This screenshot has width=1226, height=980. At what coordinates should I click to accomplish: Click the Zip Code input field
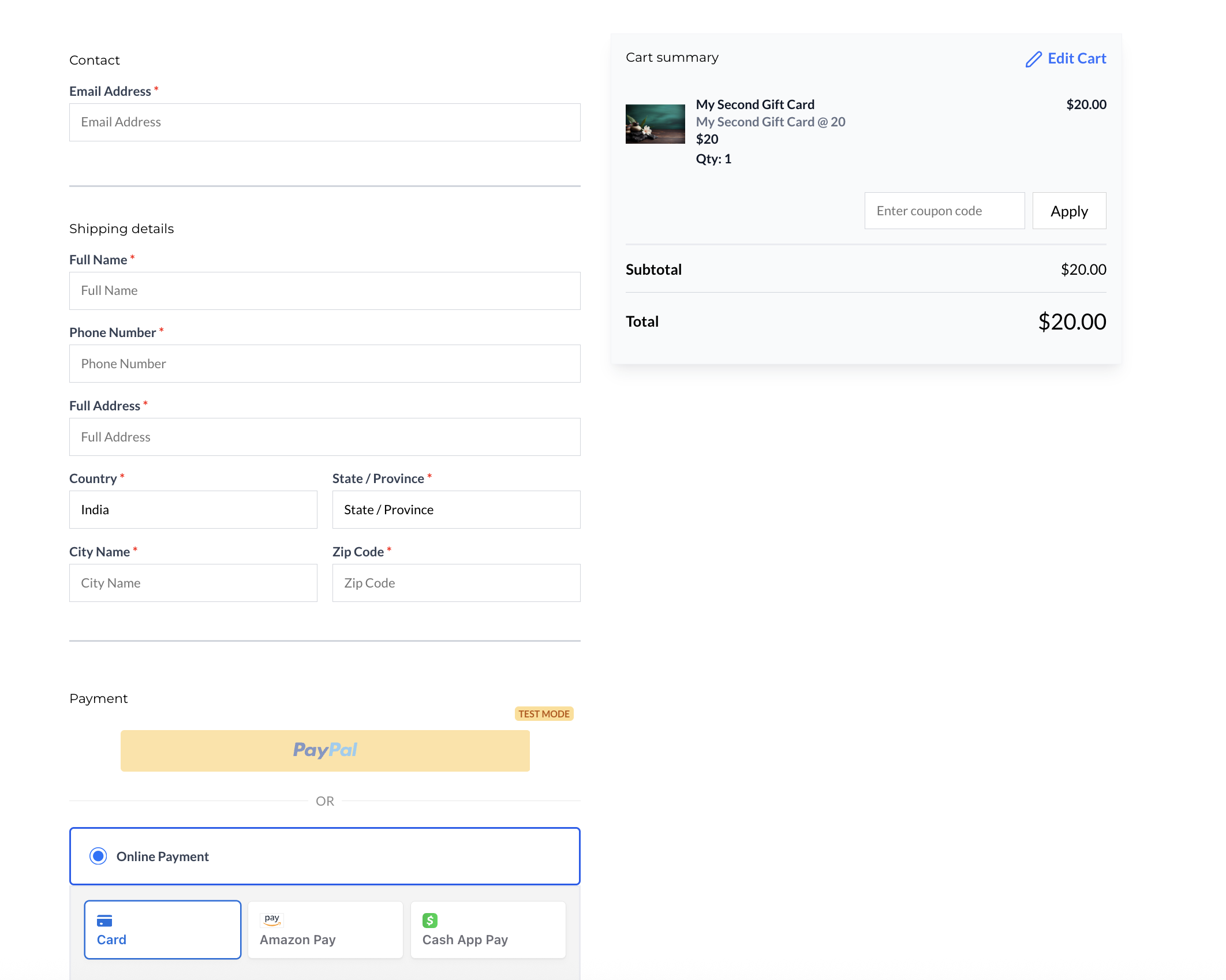pyautogui.click(x=456, y=583)
